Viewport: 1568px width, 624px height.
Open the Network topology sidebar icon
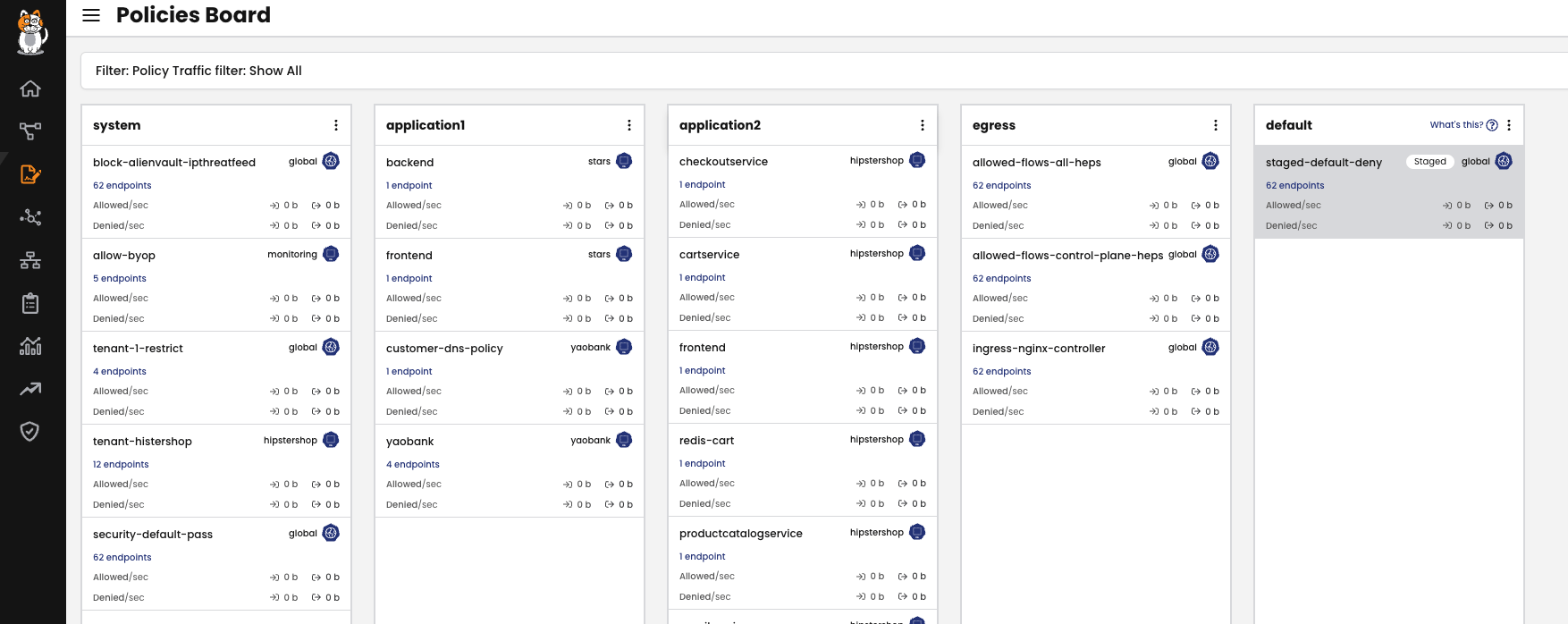(30, 260)
